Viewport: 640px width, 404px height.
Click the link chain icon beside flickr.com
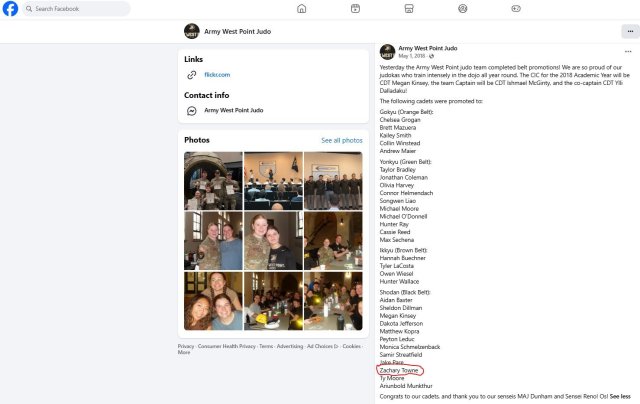coord(191,75)
